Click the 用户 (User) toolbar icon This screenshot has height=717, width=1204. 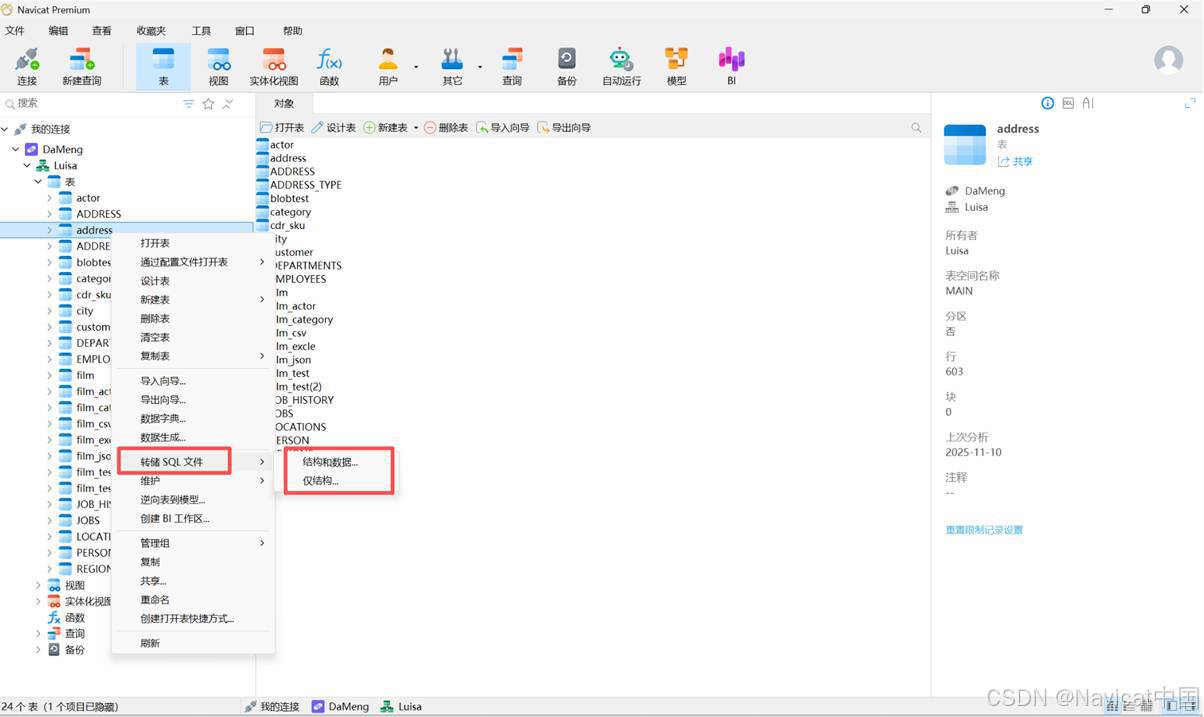pyautogui.click(x=388, y=67)
